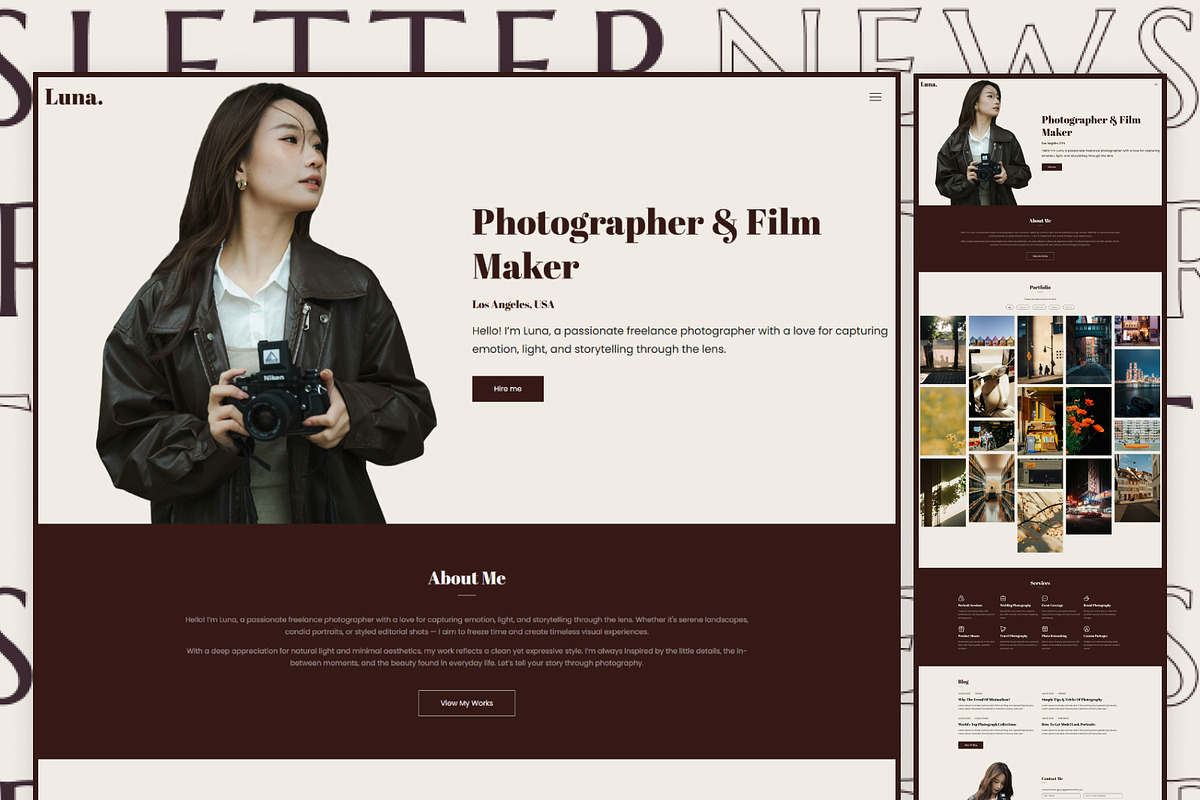Click the Custom Packages service icon

pos(1086,629)
